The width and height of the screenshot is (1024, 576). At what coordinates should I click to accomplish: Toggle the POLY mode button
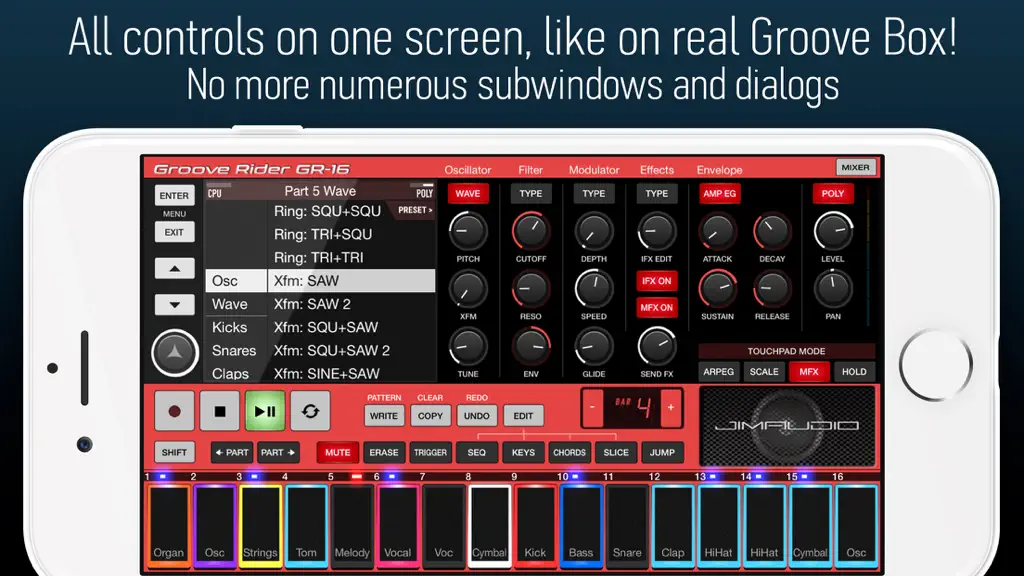click(833, 194)
